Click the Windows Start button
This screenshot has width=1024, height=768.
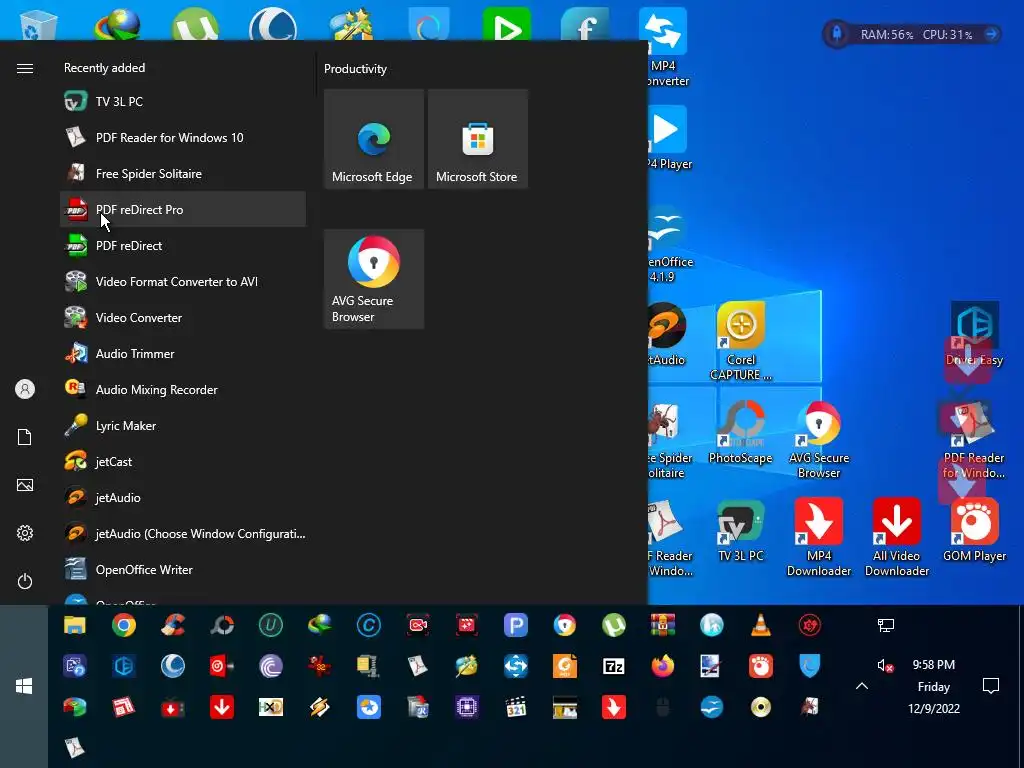[x=24, y=686]
